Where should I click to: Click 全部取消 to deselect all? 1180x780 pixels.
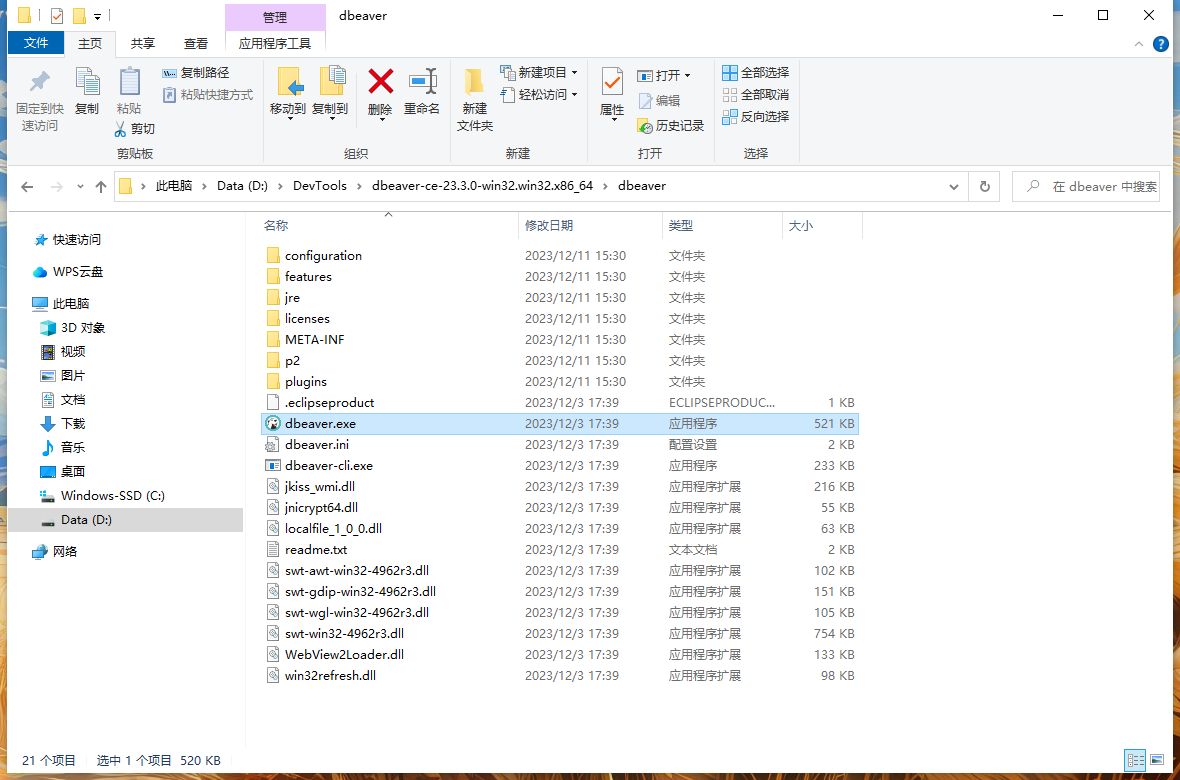click(x=756, y=95)
